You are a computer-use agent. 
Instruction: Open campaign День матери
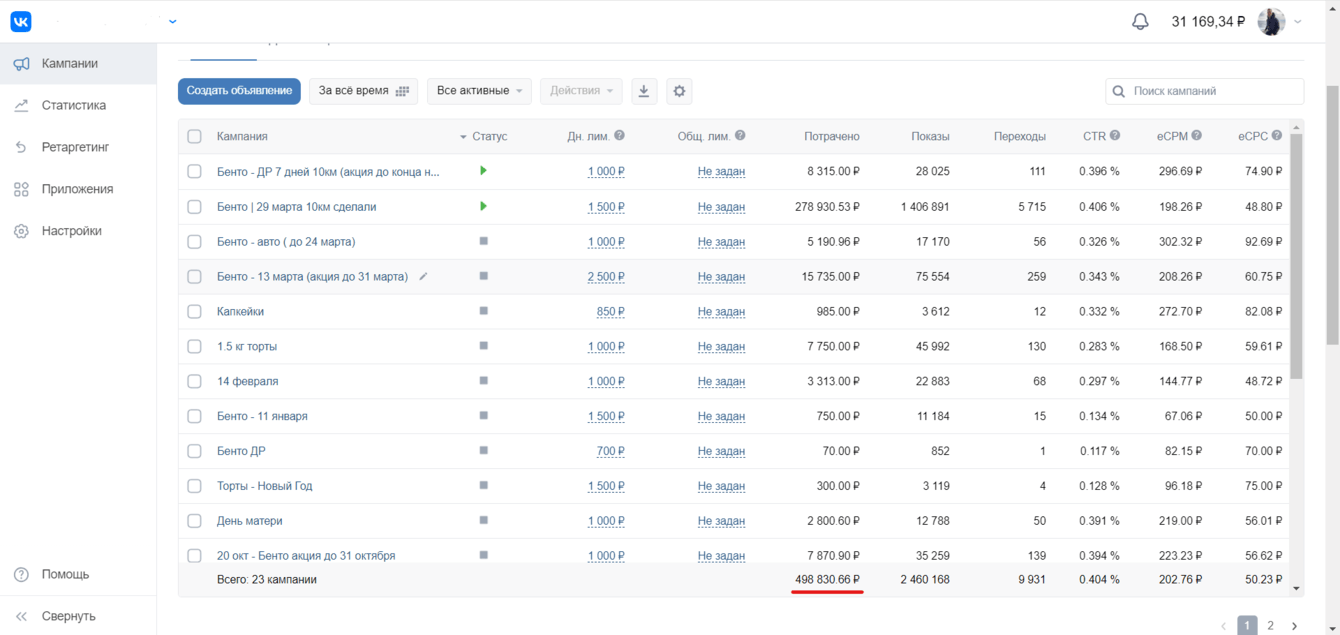(x=250, y=521)
